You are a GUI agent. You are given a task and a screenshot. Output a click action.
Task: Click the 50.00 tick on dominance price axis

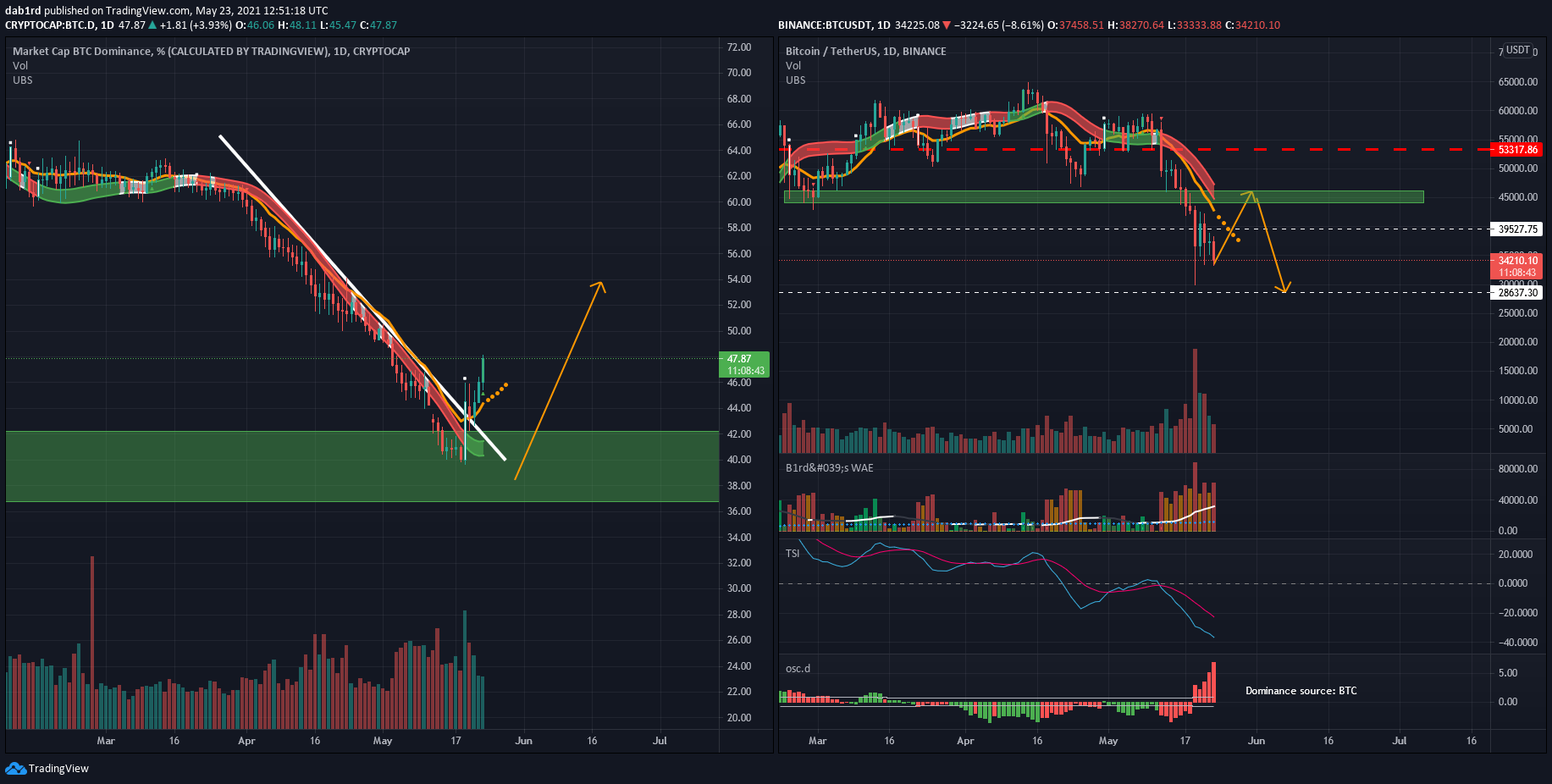pyautogui.click(x=739, y=331)
